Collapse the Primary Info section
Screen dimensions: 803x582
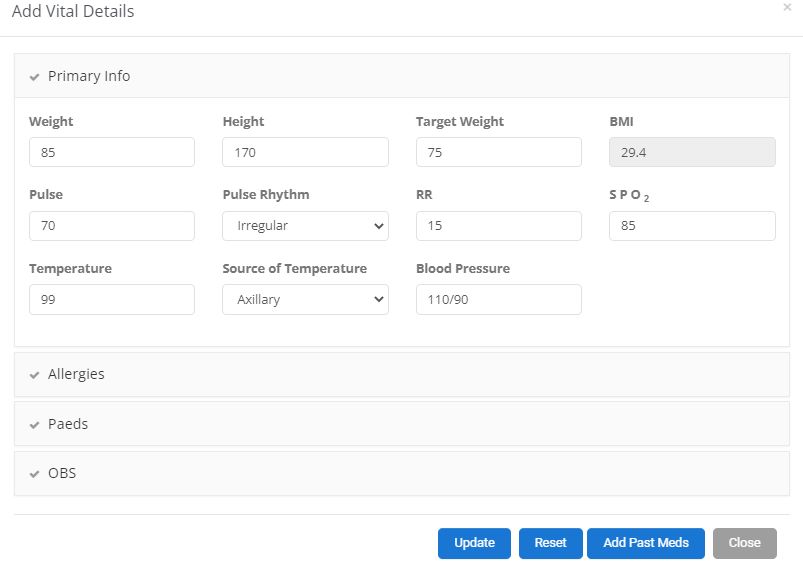[89, 76]
